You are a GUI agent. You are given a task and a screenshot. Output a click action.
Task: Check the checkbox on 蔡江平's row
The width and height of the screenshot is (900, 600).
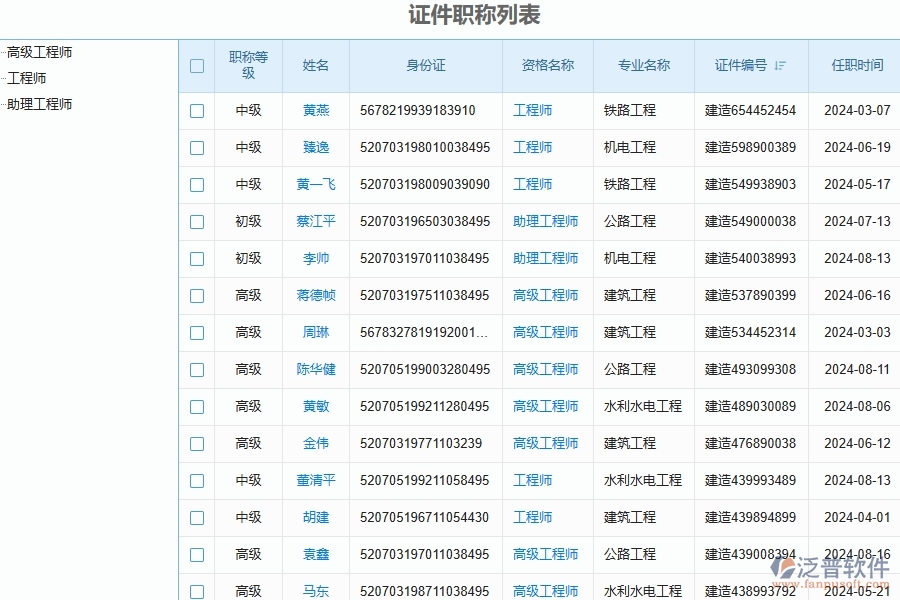pos(196,222)
